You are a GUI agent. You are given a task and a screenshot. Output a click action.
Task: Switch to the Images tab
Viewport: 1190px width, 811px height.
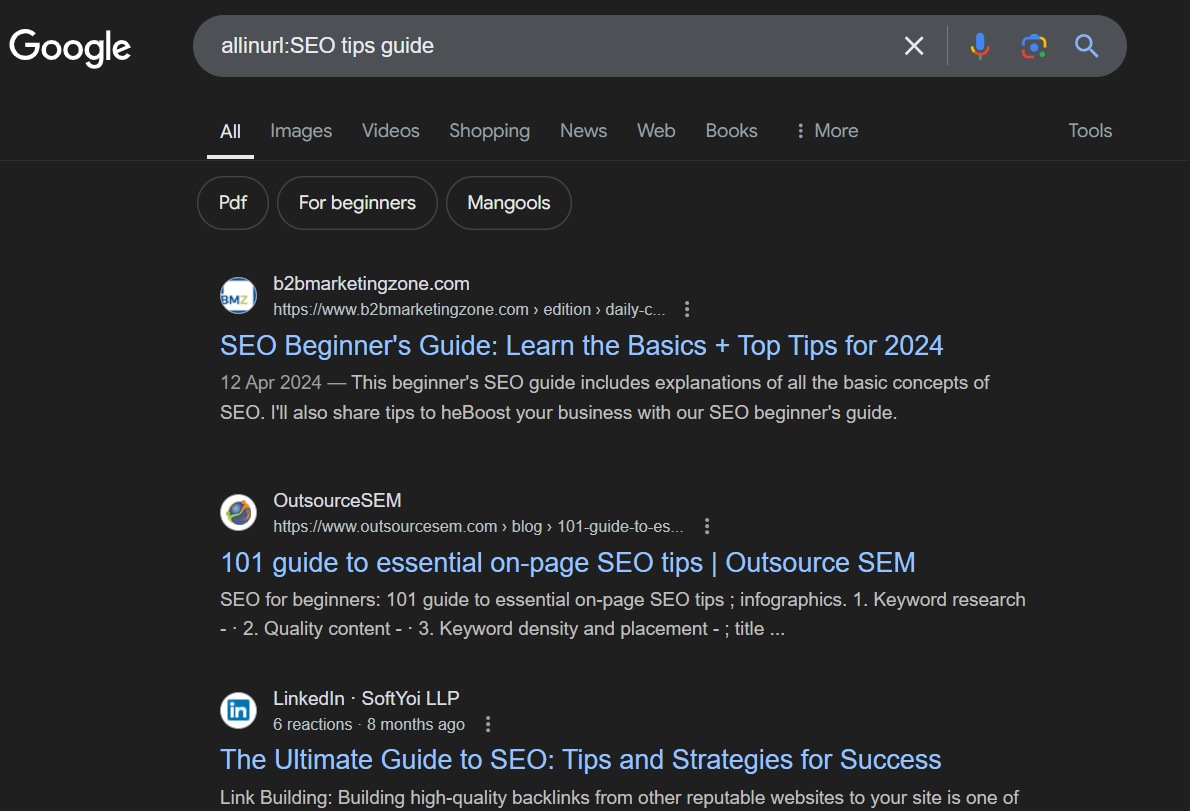pyautogui.click(x=301, y=130)
